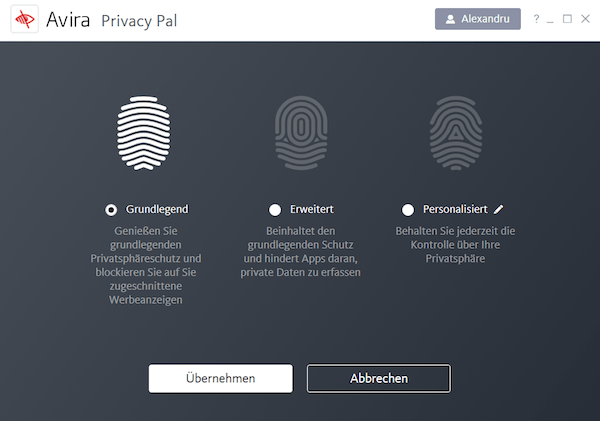The image size is (600, 421).
Task: Select the Erweitert fingerprint icon
Action: 301,133
